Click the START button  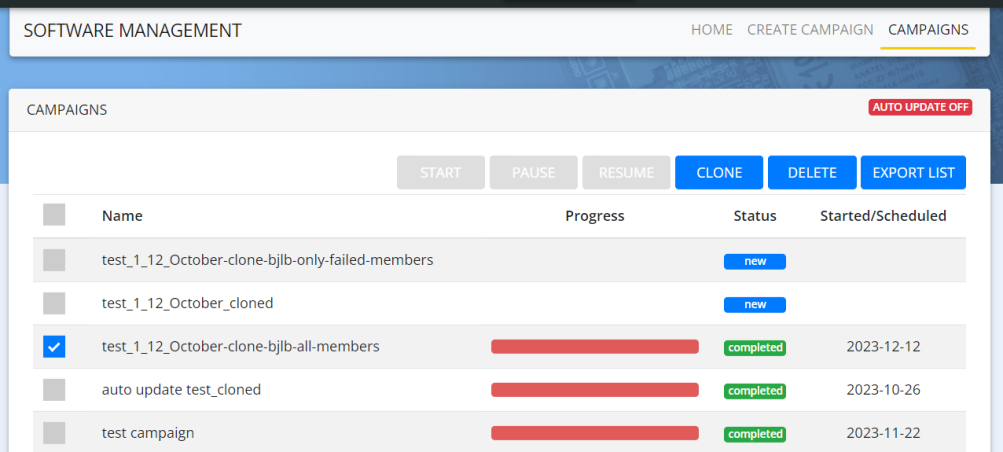[x=441, y=172]
